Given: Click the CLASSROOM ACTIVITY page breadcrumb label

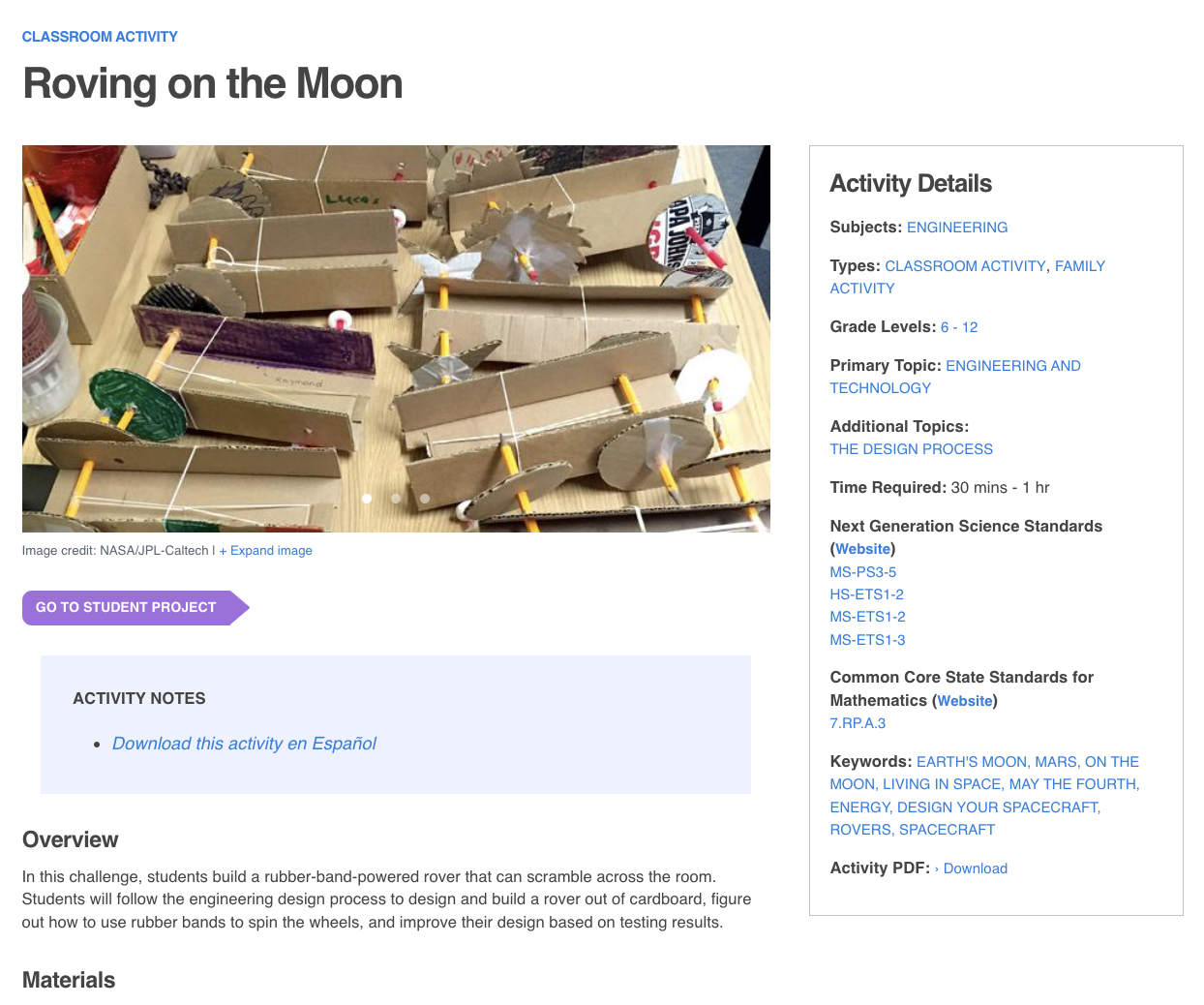Looking at the screenshot, I should (x=100, y=36).
